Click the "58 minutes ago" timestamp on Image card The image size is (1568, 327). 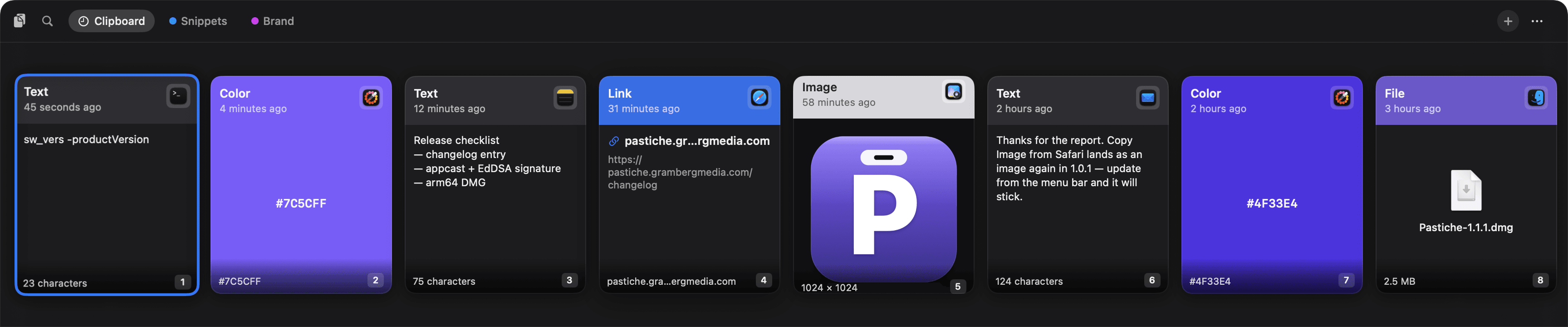tap(838, 103)
